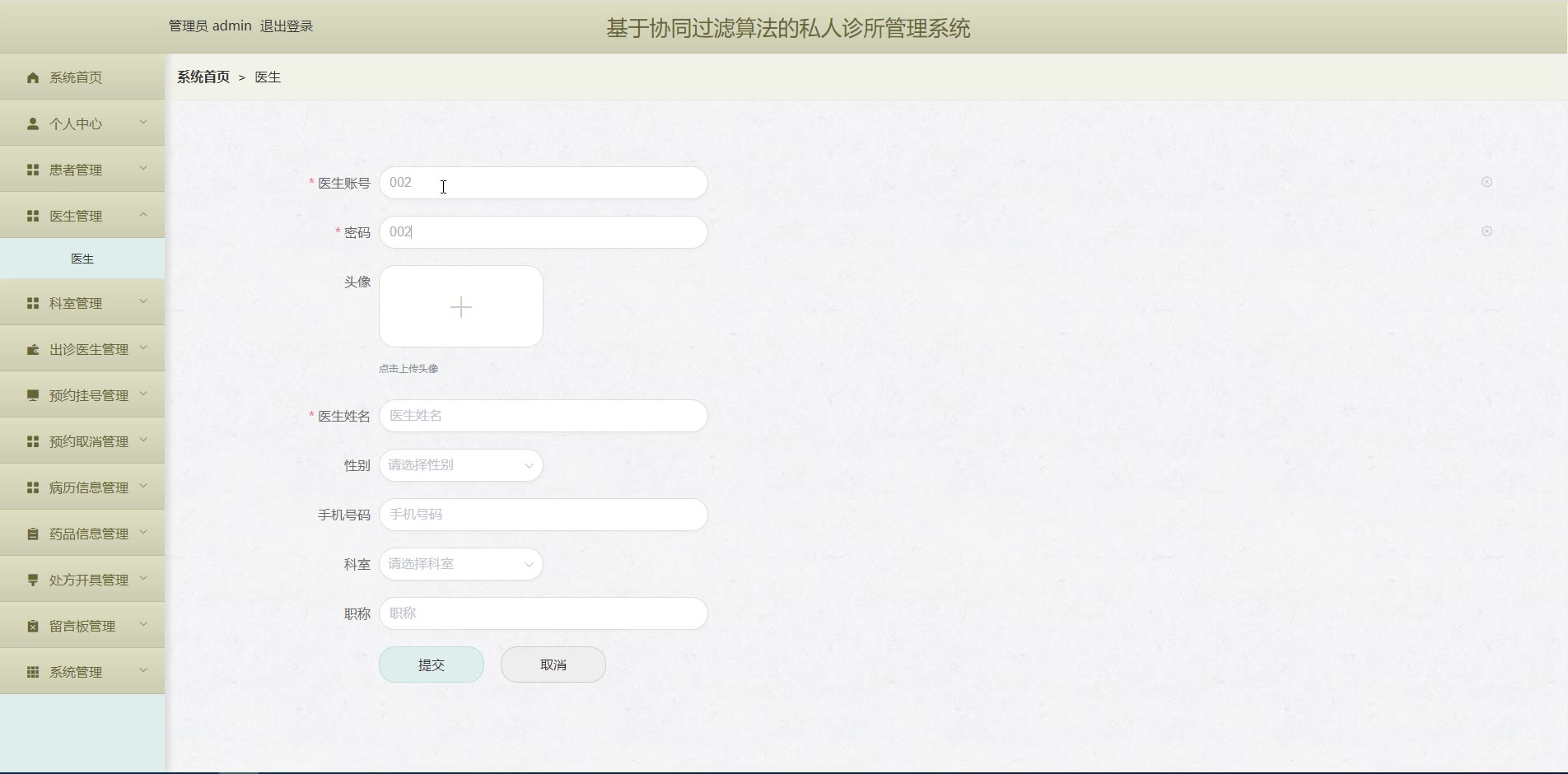Open the 药品信息管理 menu

pos(82,534)
